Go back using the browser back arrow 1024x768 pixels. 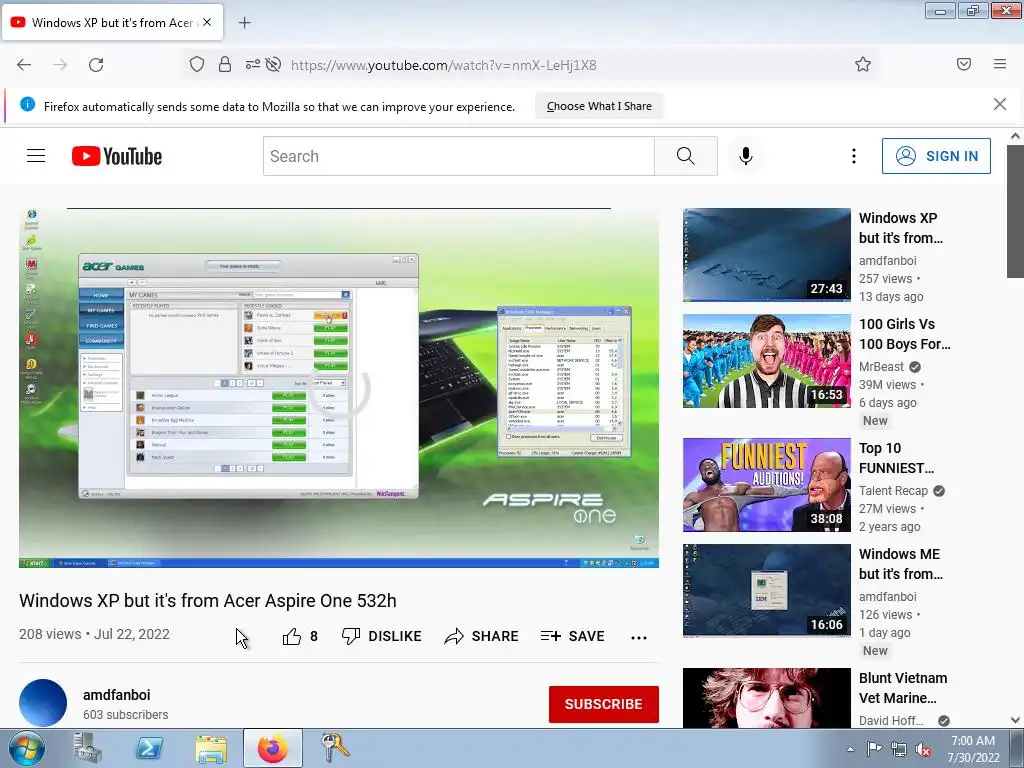(24, 65)
